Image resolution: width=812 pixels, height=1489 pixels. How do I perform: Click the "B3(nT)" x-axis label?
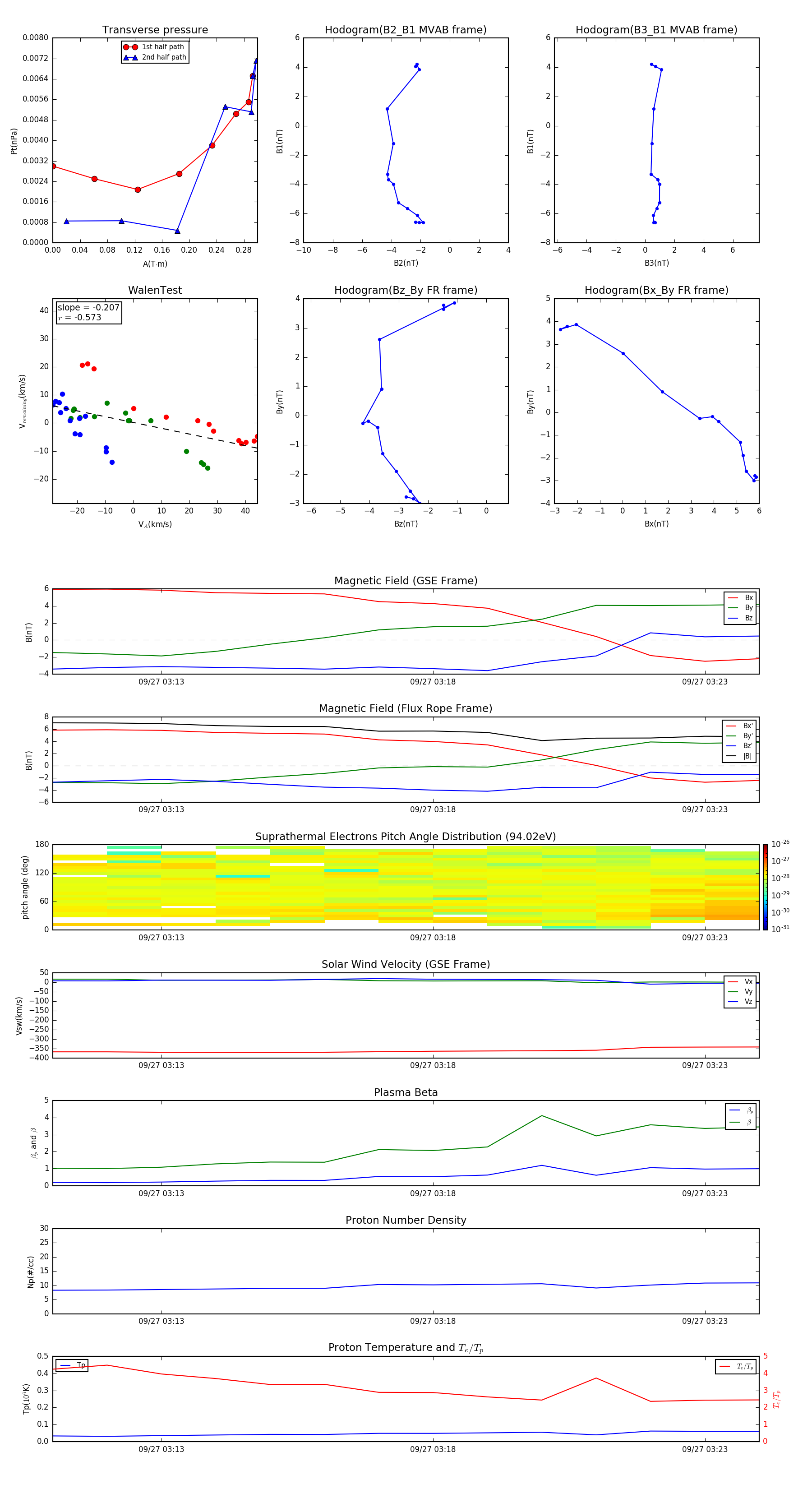[x=656, y=263]
